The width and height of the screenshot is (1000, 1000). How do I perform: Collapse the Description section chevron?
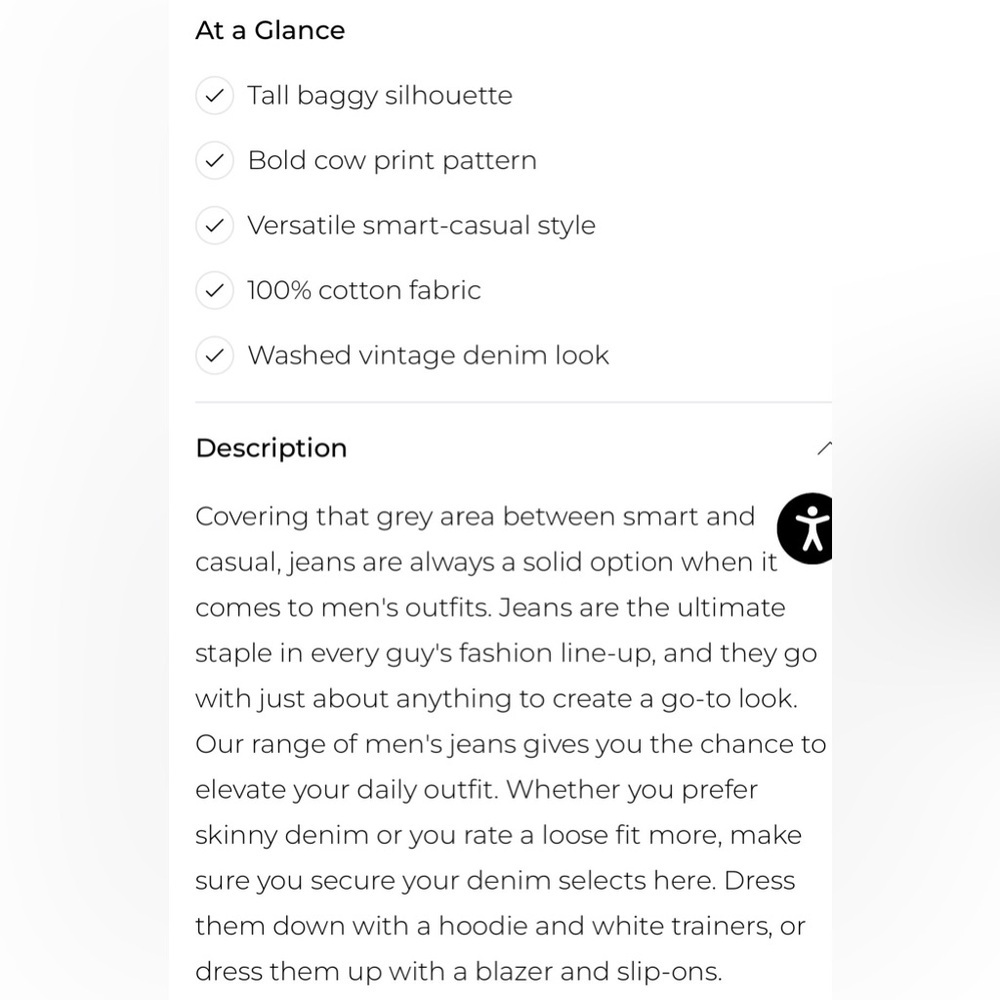(824, 448)
